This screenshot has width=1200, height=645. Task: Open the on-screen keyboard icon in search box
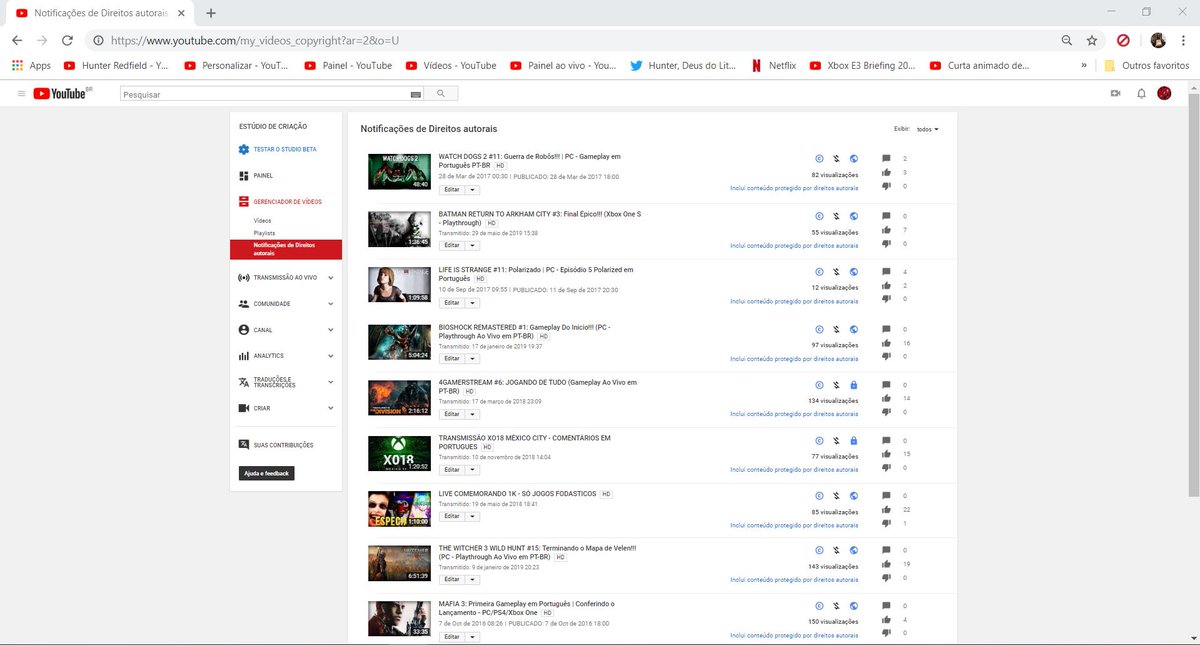click(x=416, y=94)
